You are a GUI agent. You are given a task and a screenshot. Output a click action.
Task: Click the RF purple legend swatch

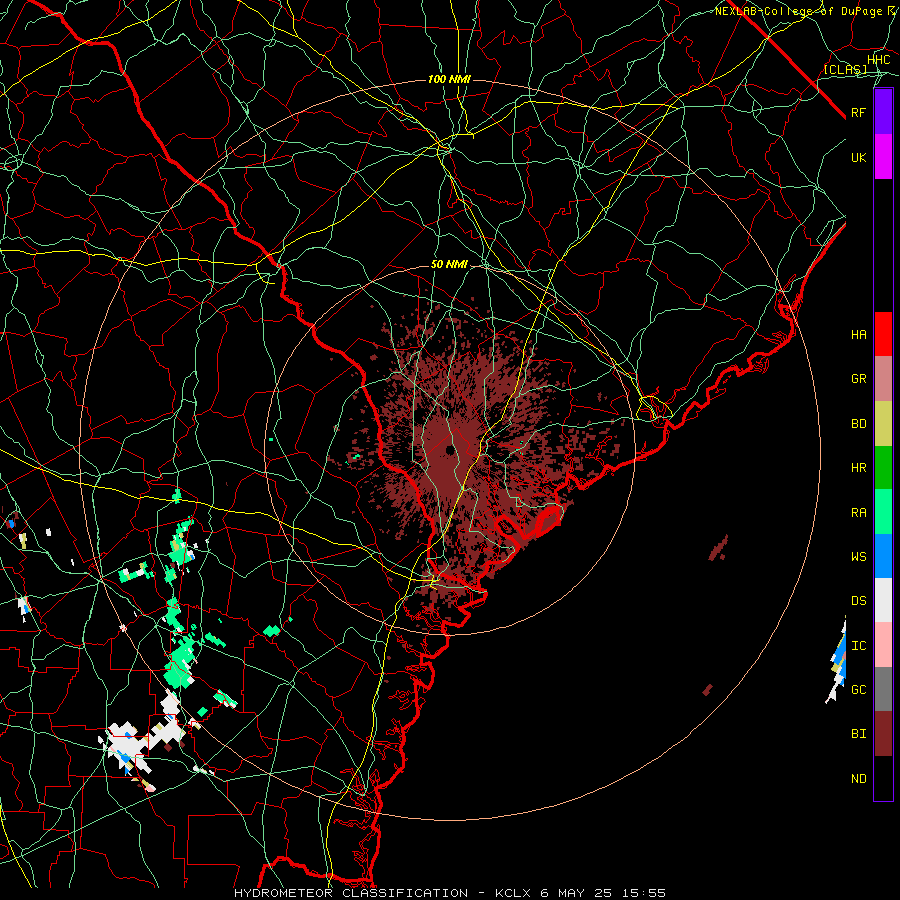883,112
